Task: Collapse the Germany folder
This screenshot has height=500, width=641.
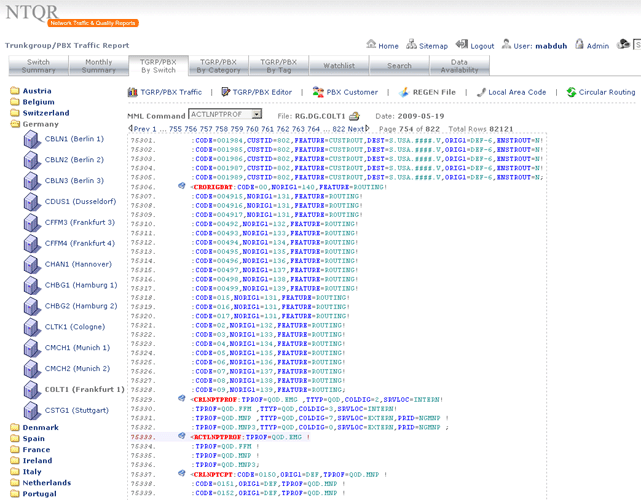Action: pos(15,124)
